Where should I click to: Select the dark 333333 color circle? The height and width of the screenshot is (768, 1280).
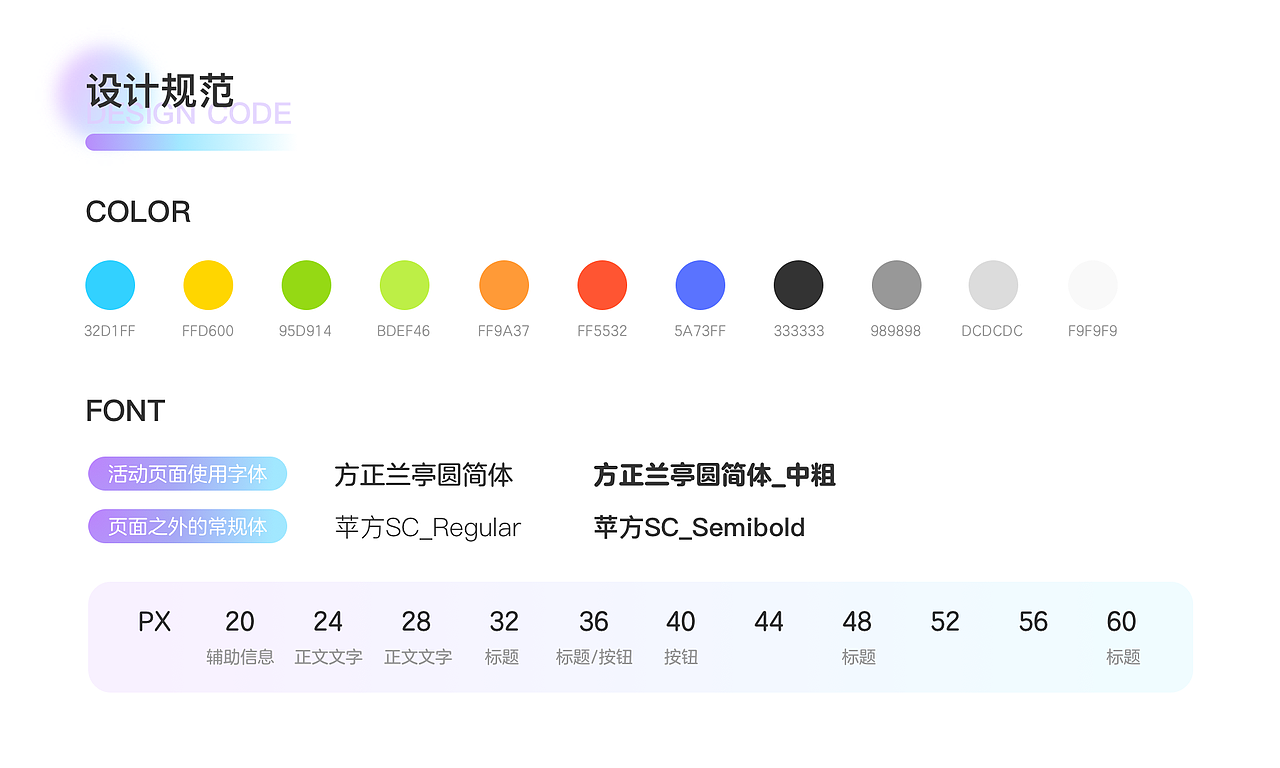(x=798, y=284)
